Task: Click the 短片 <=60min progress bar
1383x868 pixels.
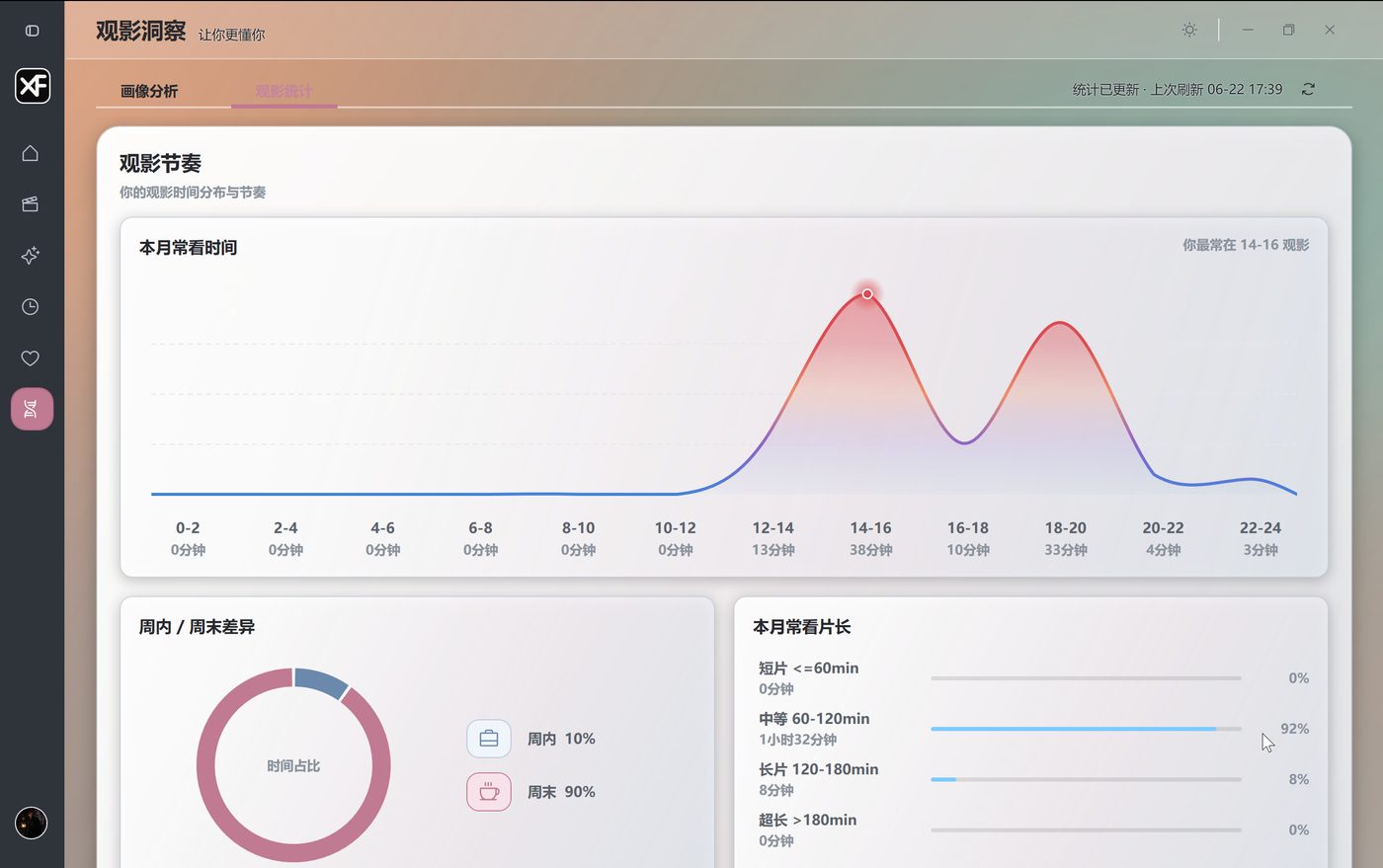Action: tap(1086, 678)
